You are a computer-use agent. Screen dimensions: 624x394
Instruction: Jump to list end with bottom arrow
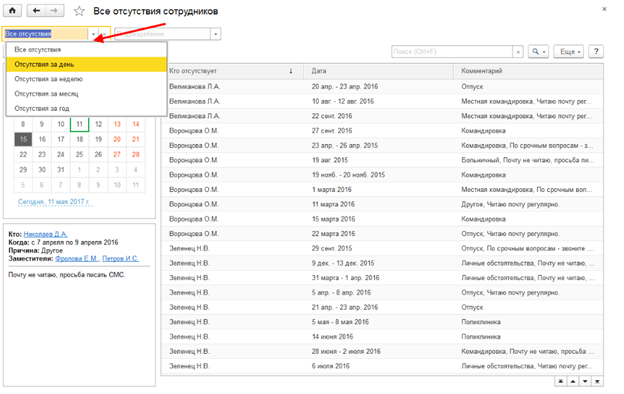597,381
